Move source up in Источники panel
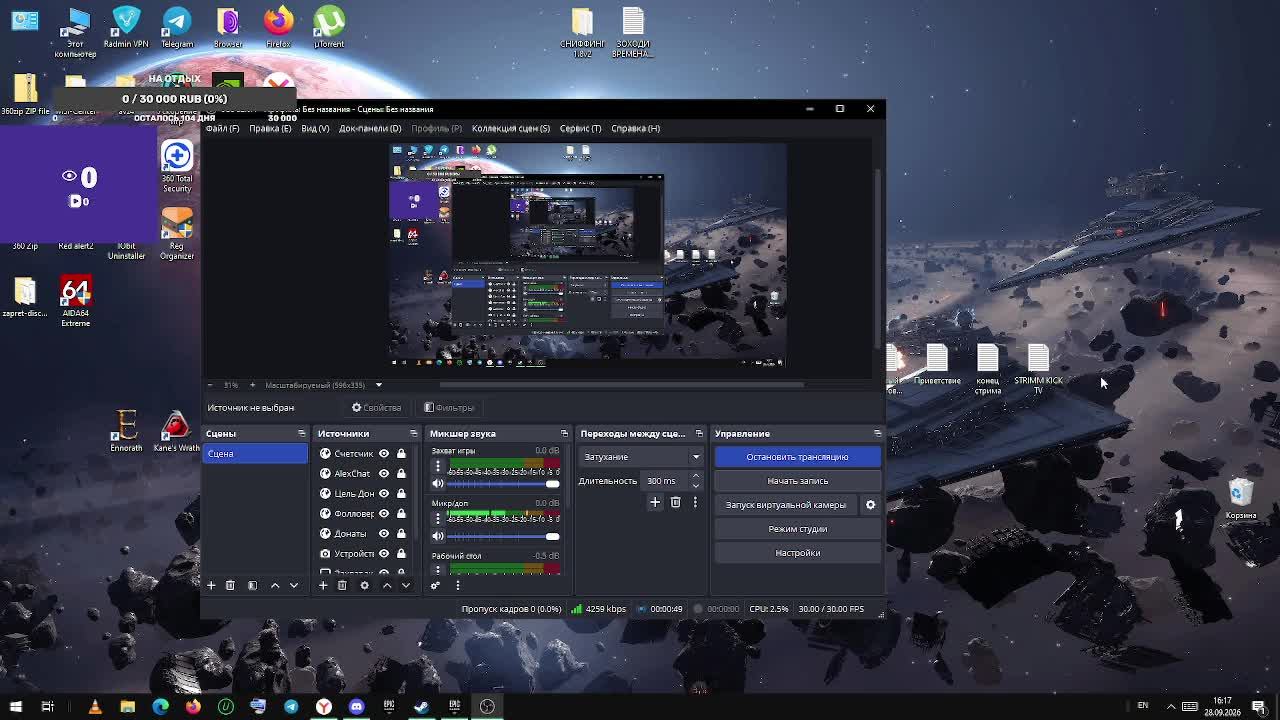1280x720 pixels. click(x=387, y=585)
